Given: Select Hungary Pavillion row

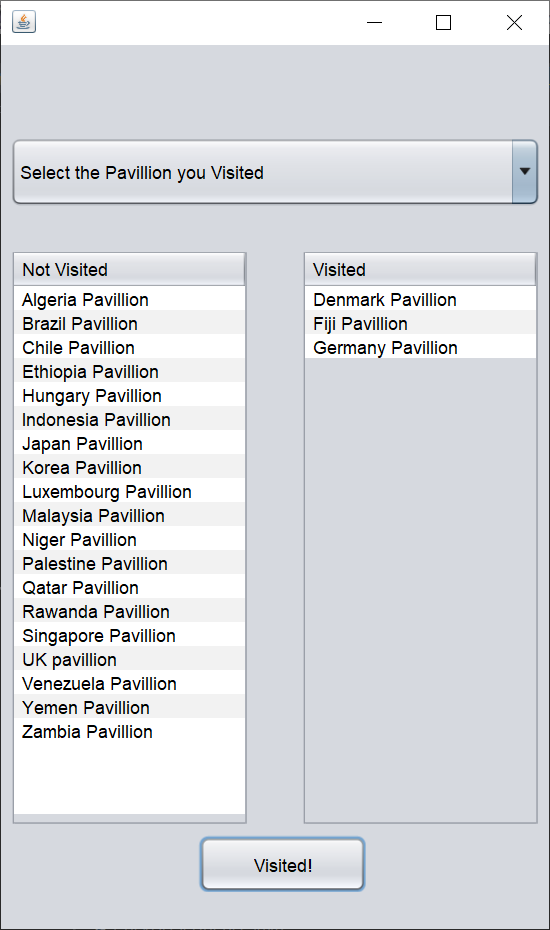Looking at the screenshot, I should 129,395.
